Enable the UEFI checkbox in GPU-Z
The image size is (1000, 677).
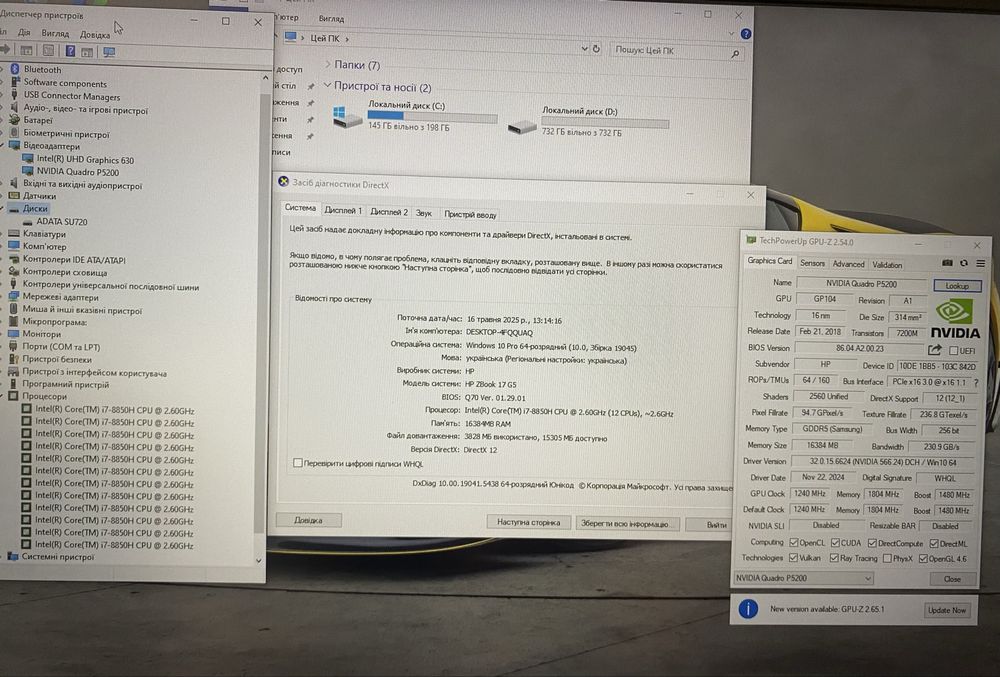953,351
